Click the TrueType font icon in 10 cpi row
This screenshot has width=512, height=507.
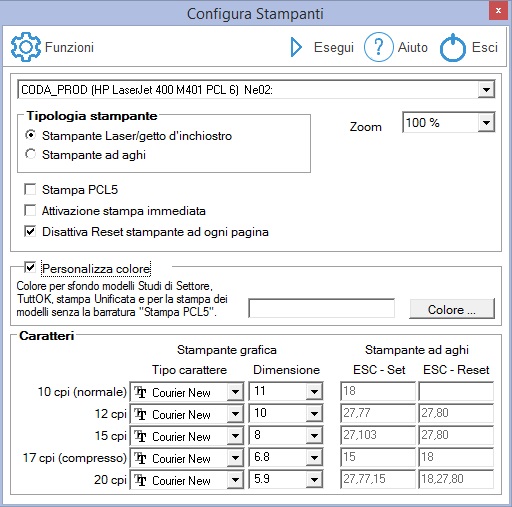click(x=140, y=392)
